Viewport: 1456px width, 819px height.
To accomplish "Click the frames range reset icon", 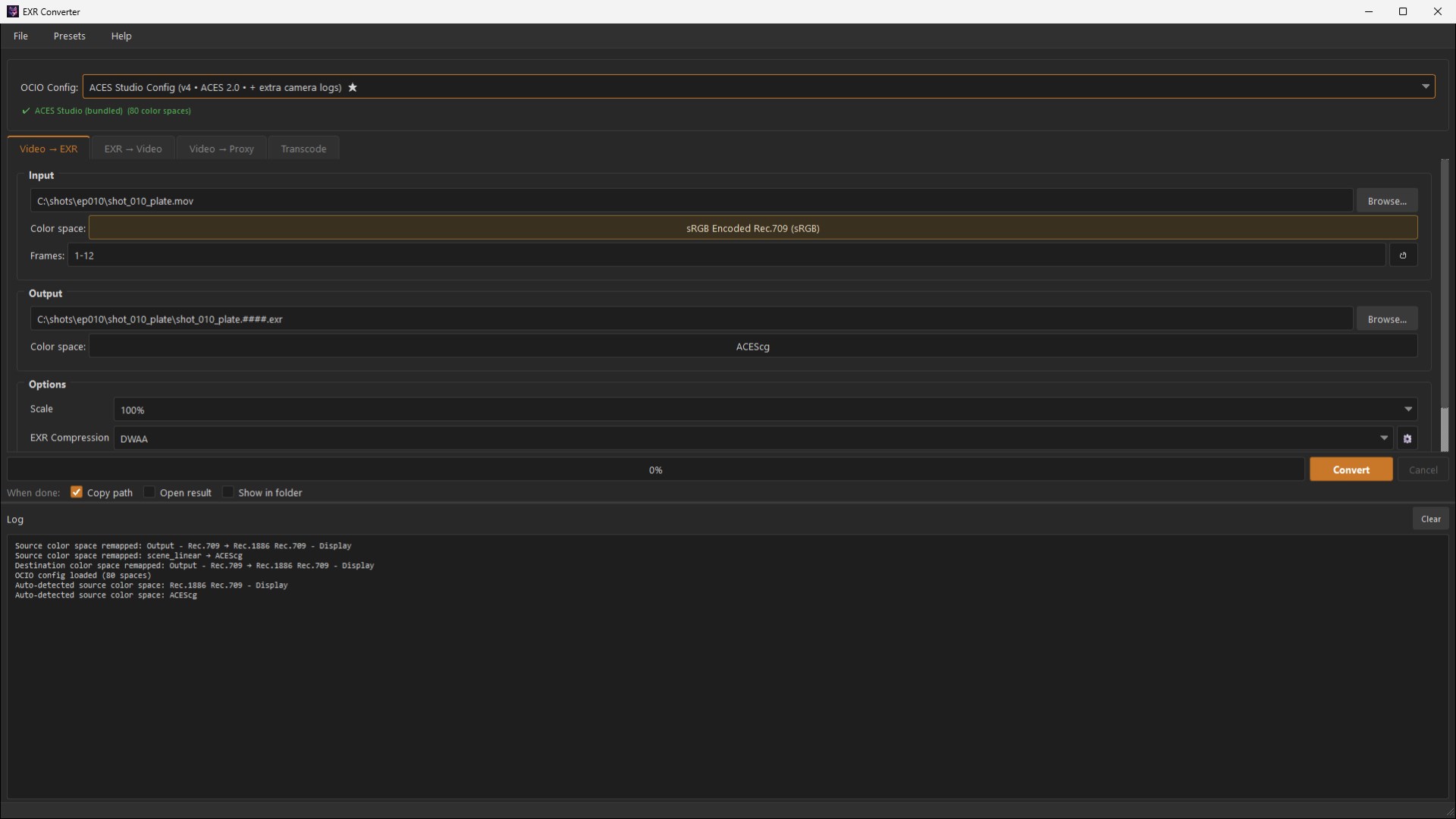I will pos(1403,256).
